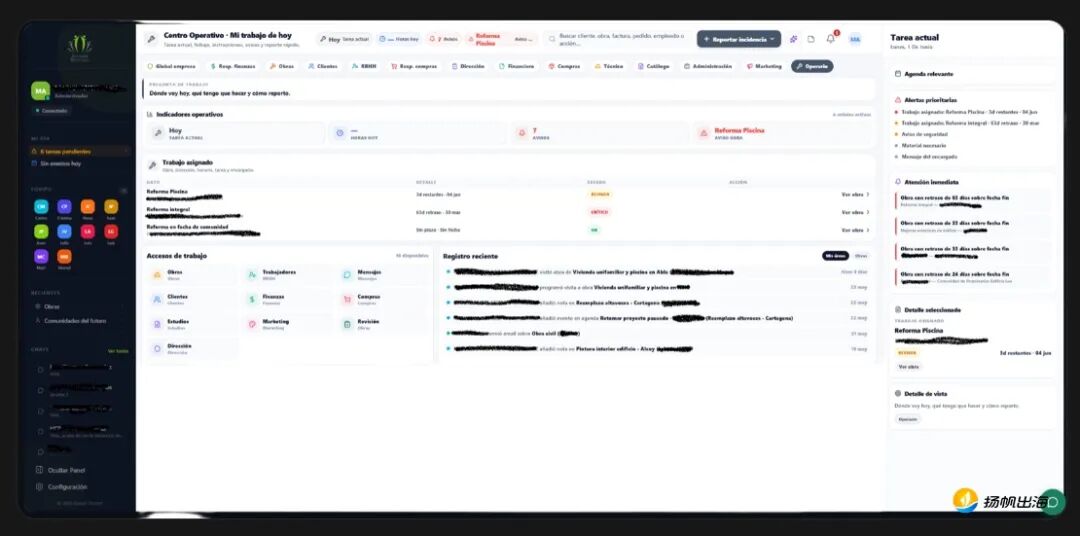Click the company logo atop sidebar
Viewport: 1080px width, 536px height.
79,48
